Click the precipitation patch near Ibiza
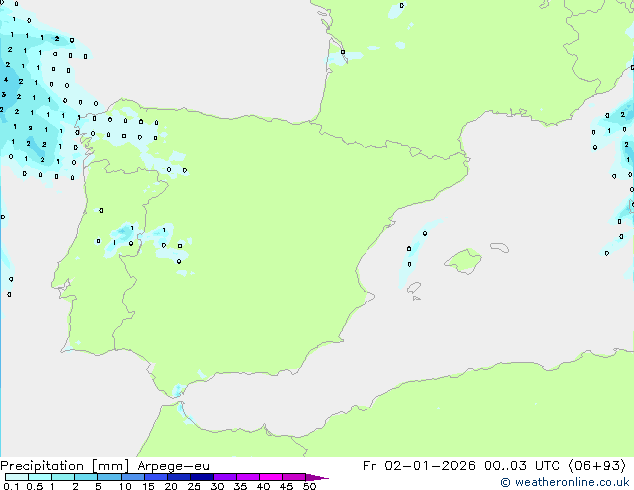 (x=408, y=267)
